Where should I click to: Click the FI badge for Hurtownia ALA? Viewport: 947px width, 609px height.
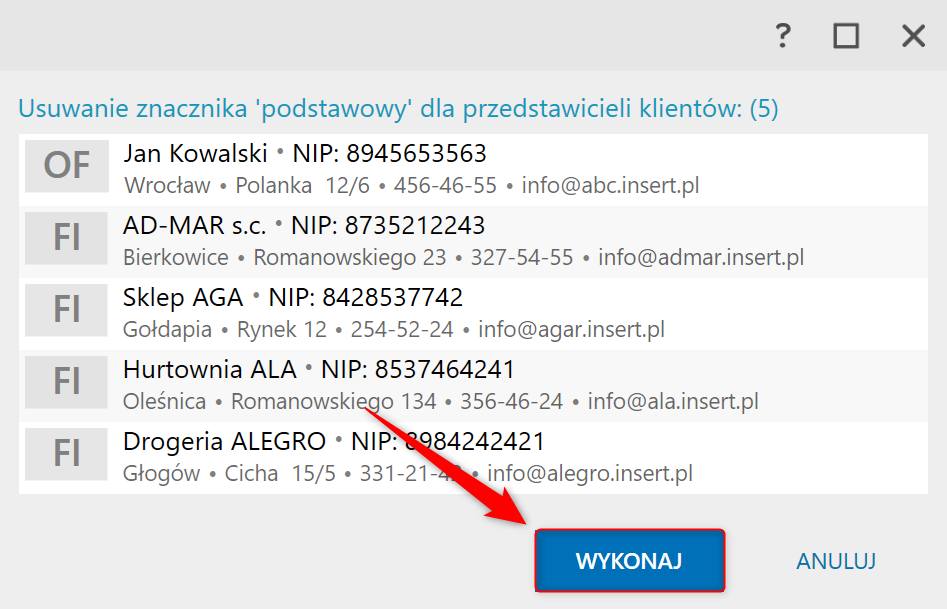pos(66,382)
